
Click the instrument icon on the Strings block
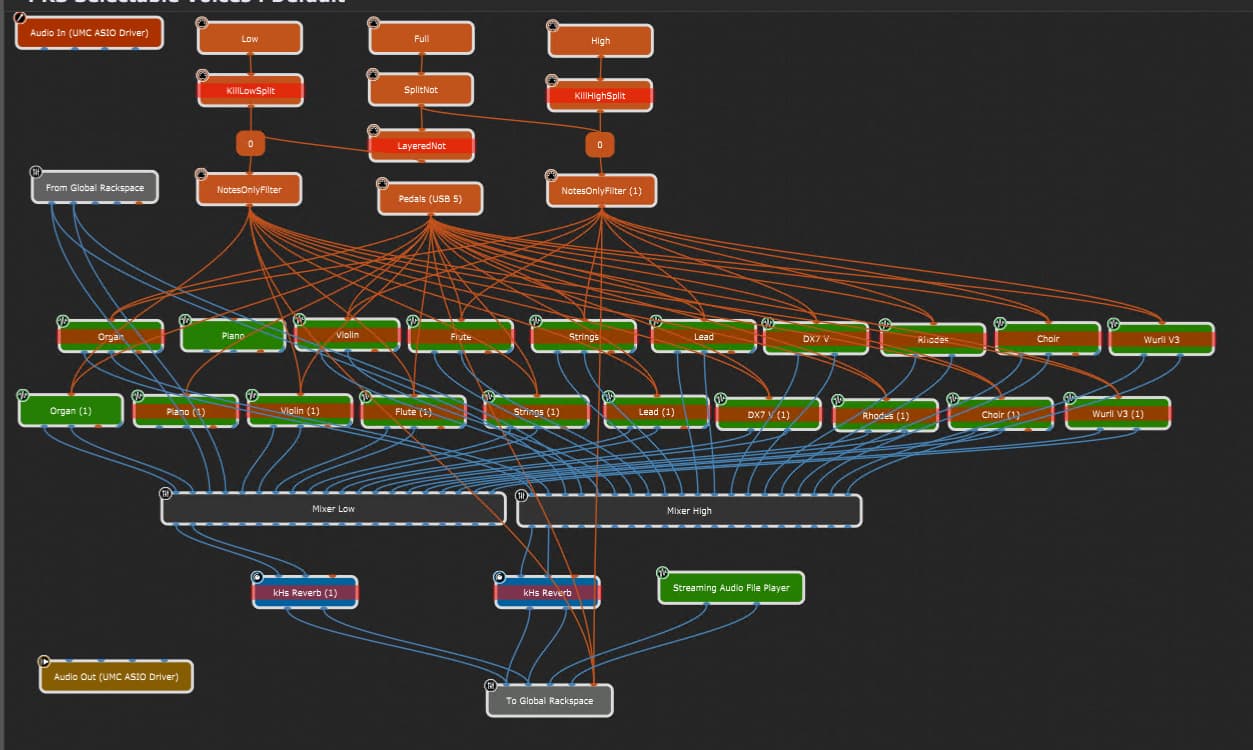(x=535, y=321)
